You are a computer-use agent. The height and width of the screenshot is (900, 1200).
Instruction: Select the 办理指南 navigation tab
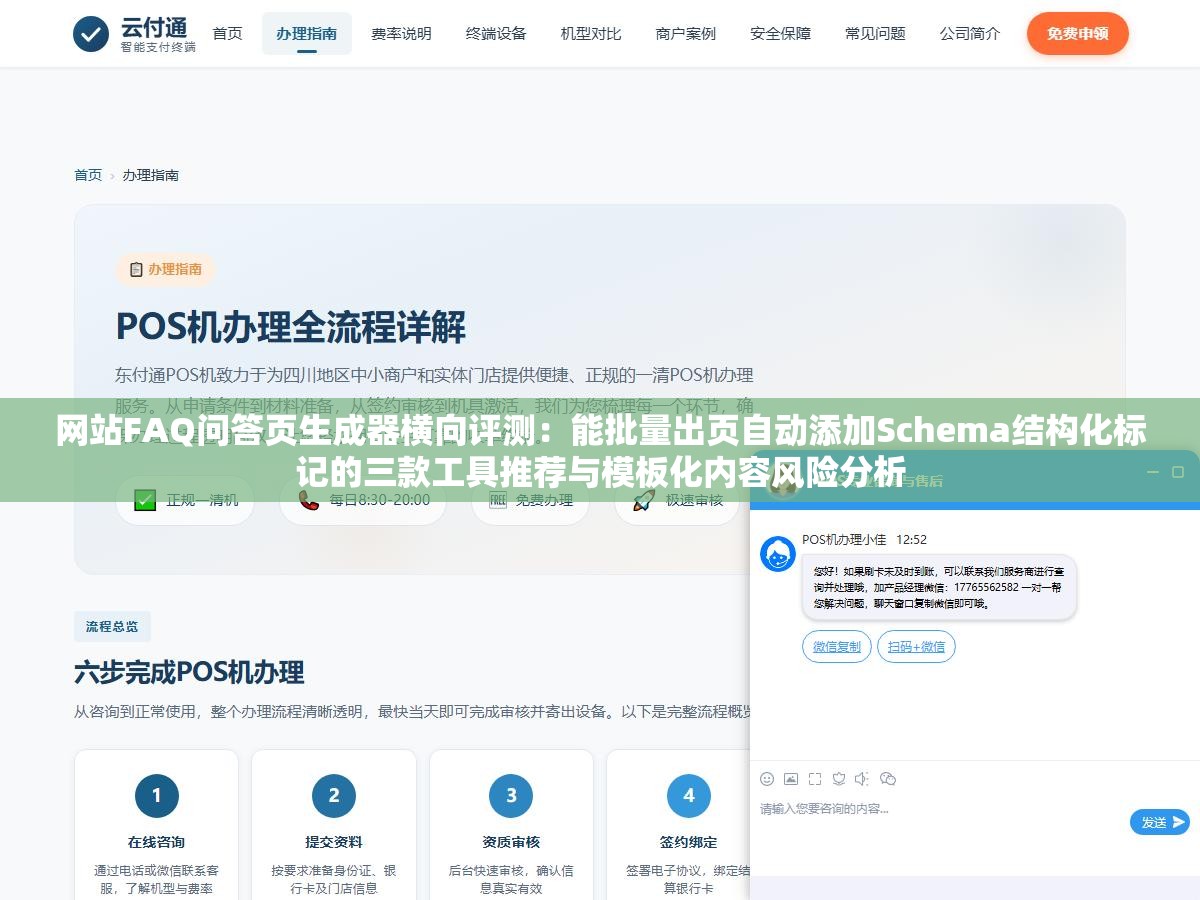[x=307, y=34]
